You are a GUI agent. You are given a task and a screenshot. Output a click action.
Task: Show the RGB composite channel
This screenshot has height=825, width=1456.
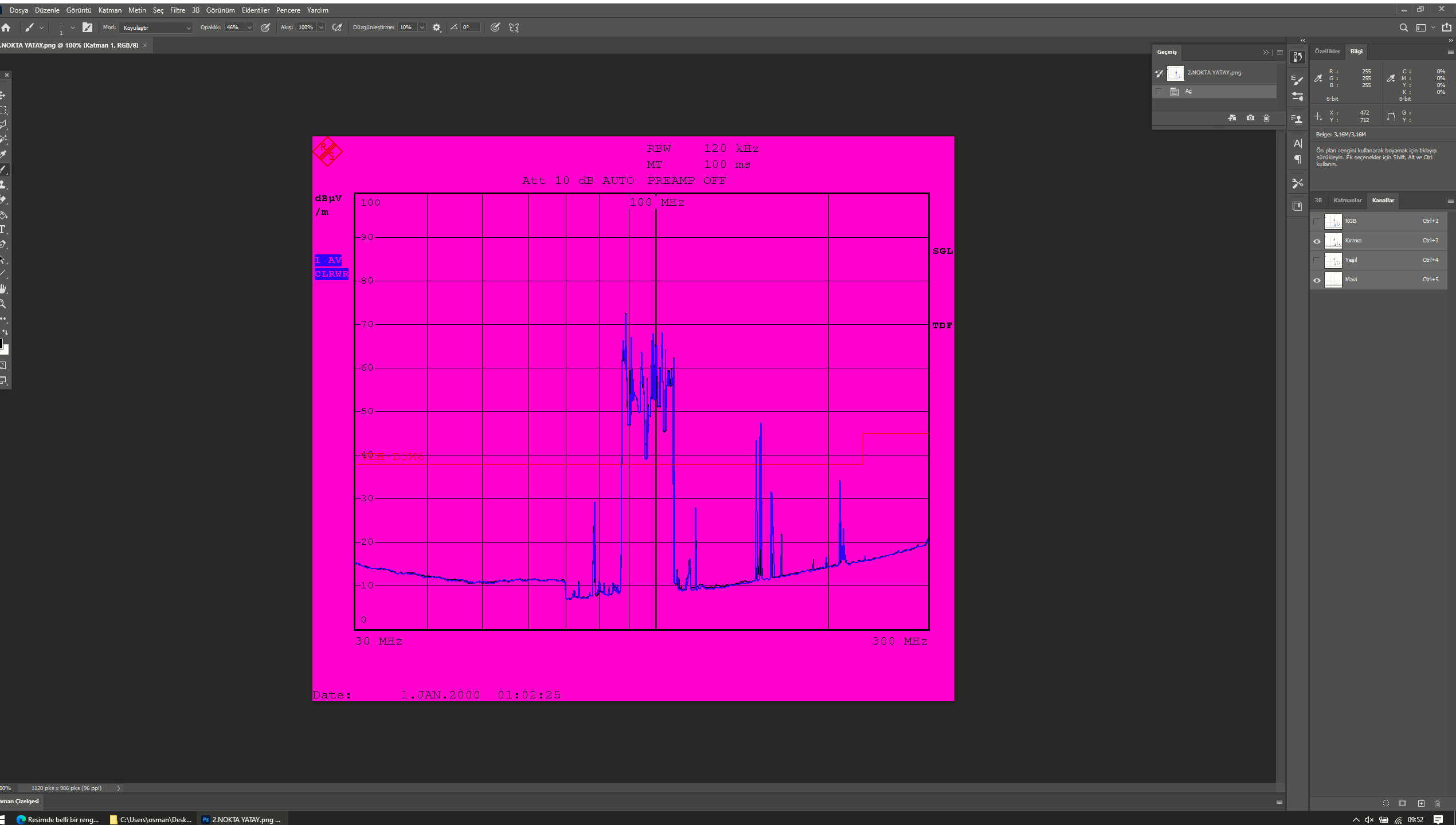coord(1317,221)
